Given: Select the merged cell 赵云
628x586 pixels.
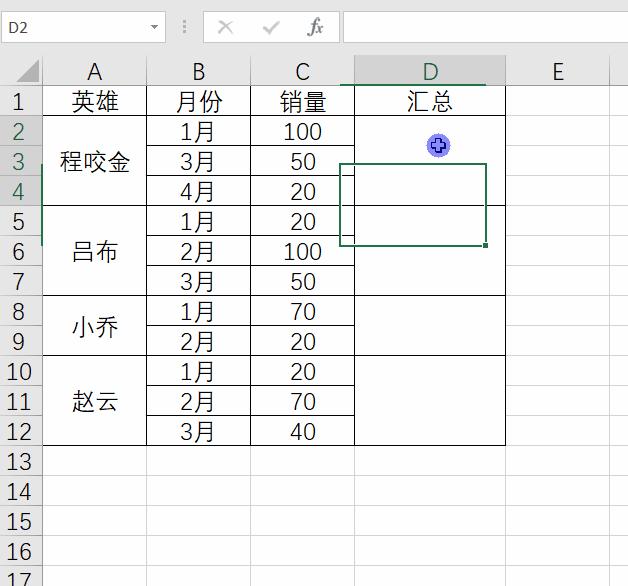Looking at the screenshot, I should point(95,401).
